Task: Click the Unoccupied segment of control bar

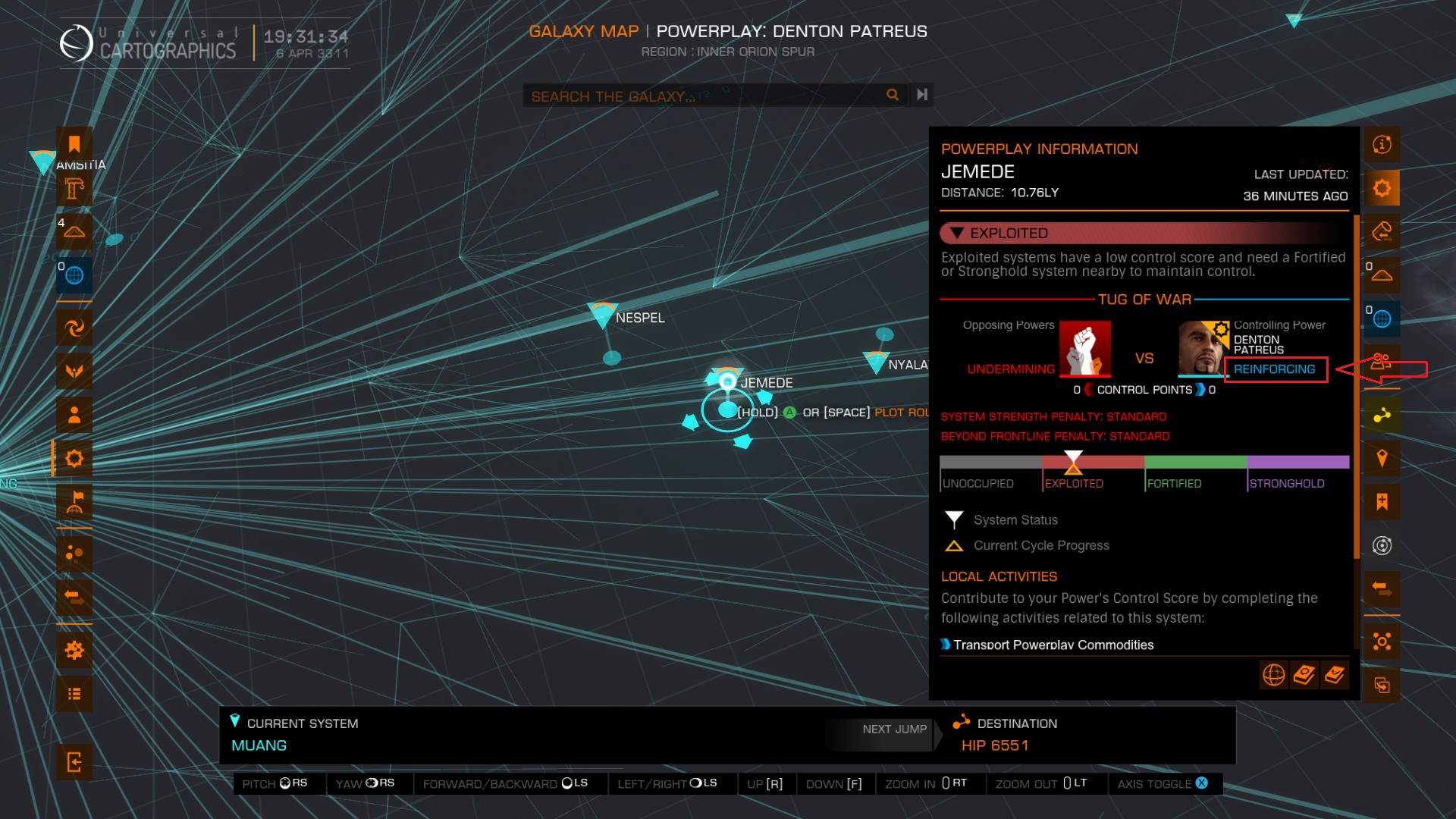Action: pyautogui.click(x=990, y=462)
